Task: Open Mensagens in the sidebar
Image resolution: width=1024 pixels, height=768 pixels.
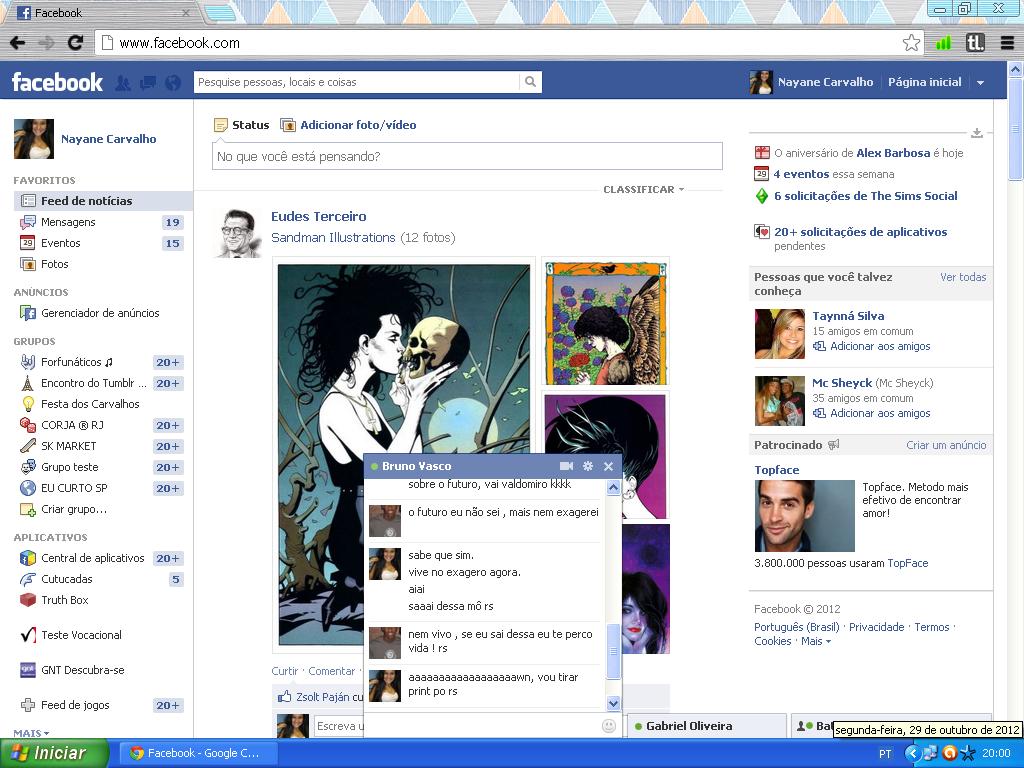Action: (x=68, y=222)
